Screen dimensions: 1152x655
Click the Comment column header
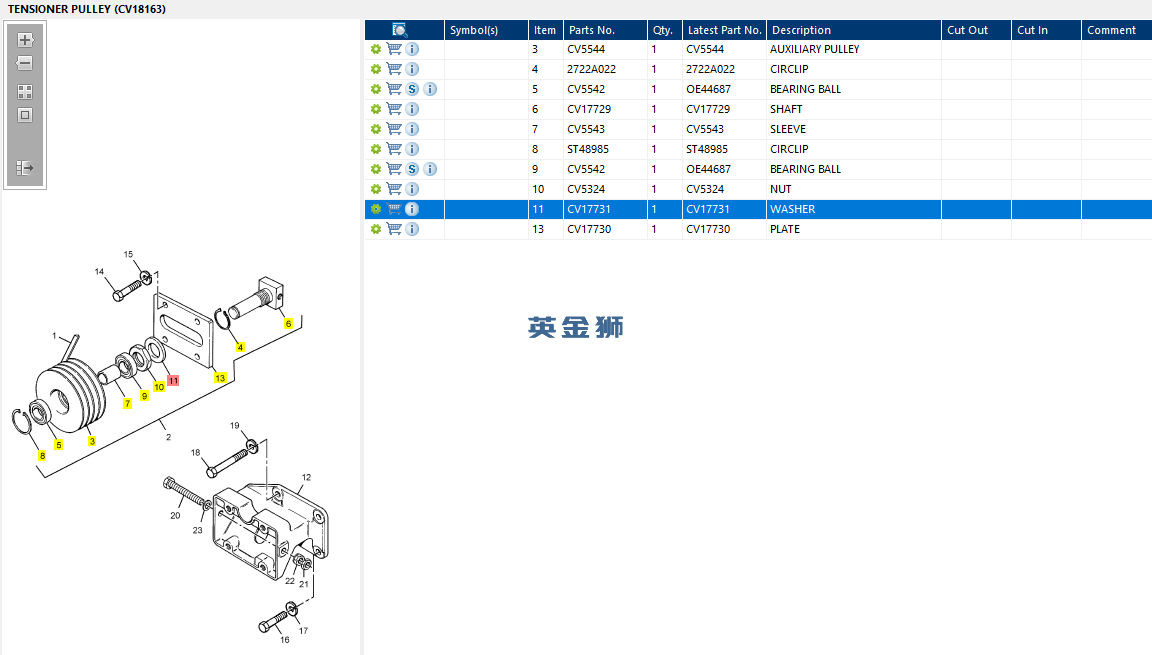coord(1117,30)
